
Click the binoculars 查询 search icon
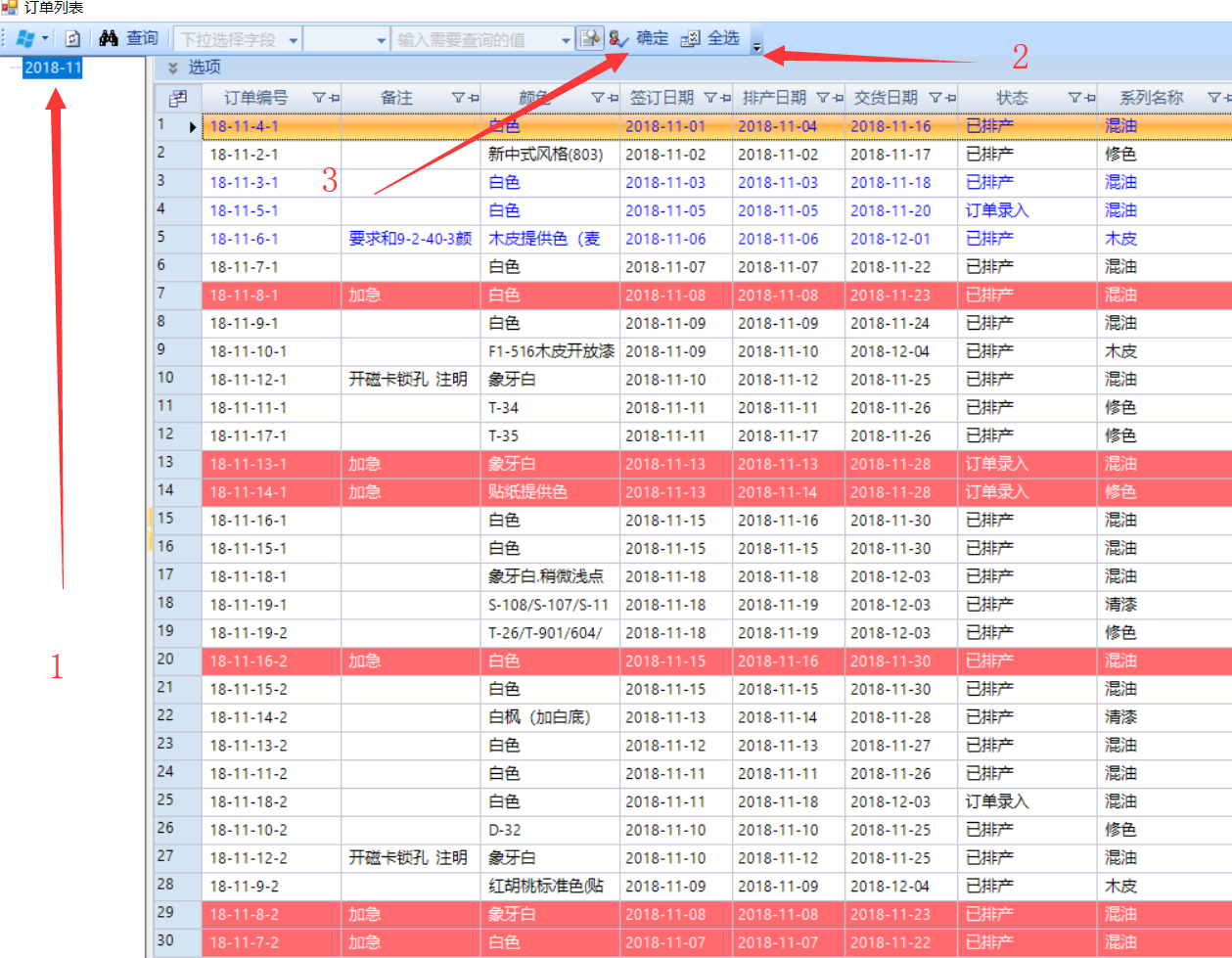click(109, 39)
